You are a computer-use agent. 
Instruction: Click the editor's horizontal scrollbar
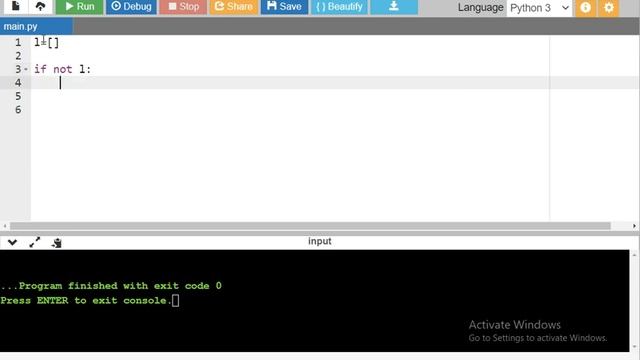(x=310, y=226)
